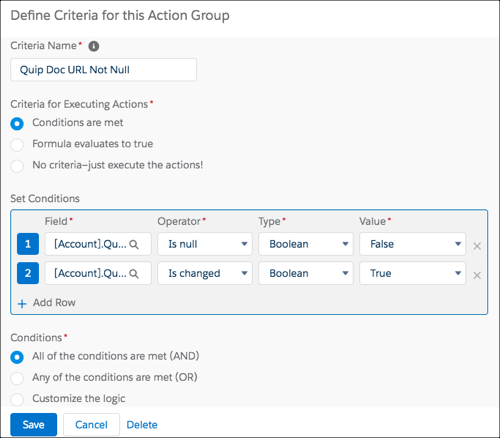Select condition row number 1 badge
The image size is (500, 438).
click(28, 244)
